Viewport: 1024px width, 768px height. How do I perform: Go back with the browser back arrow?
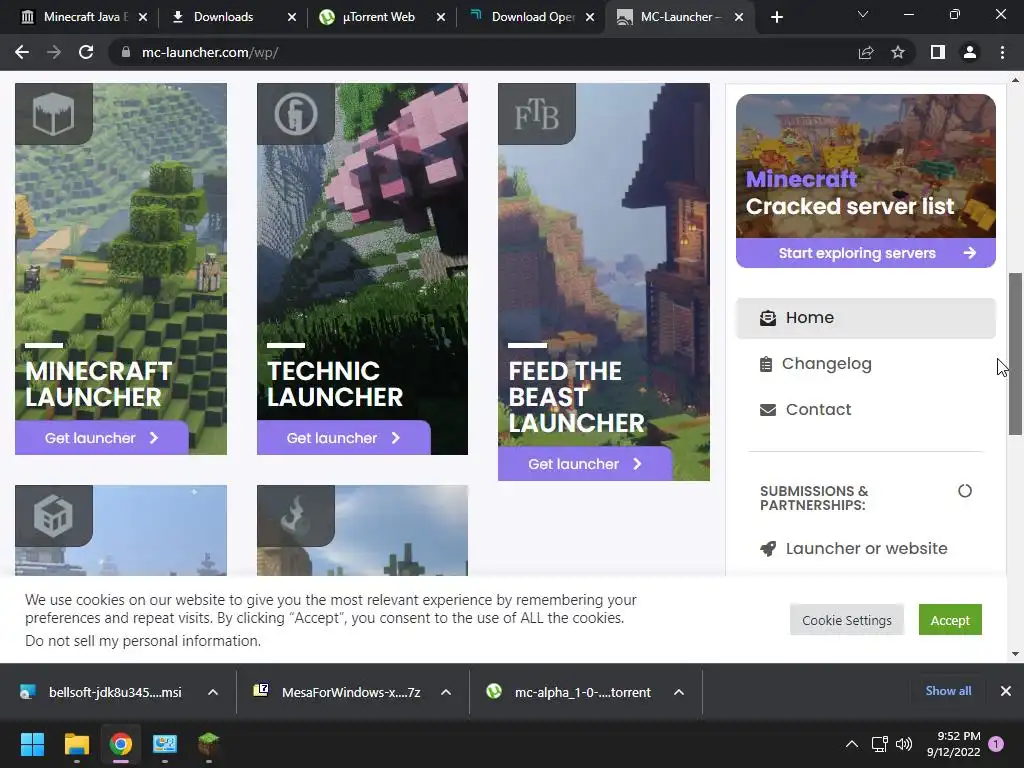point(22,52)
